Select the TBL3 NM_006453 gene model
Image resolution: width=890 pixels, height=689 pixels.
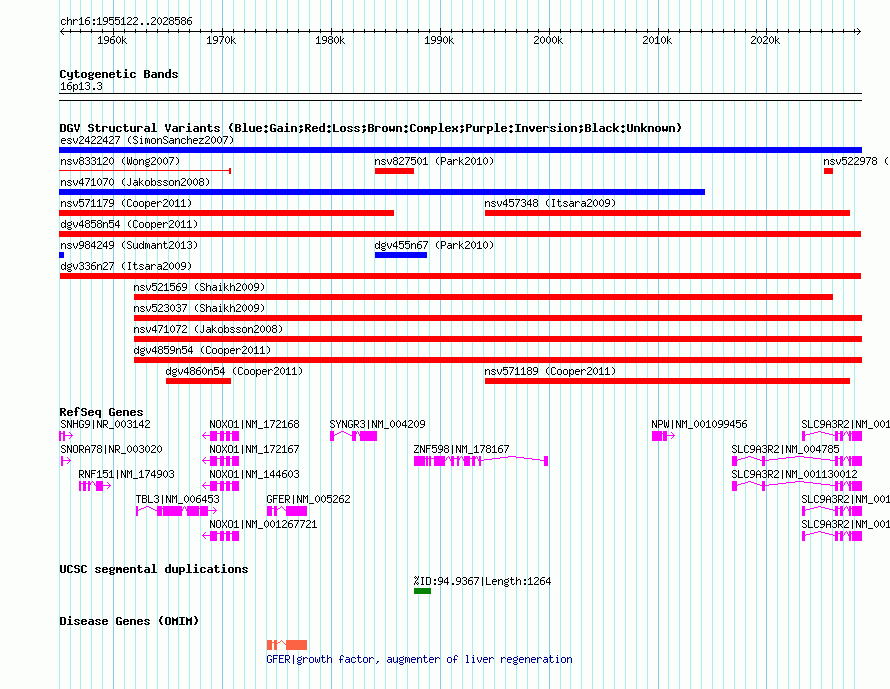pos(177,511)
